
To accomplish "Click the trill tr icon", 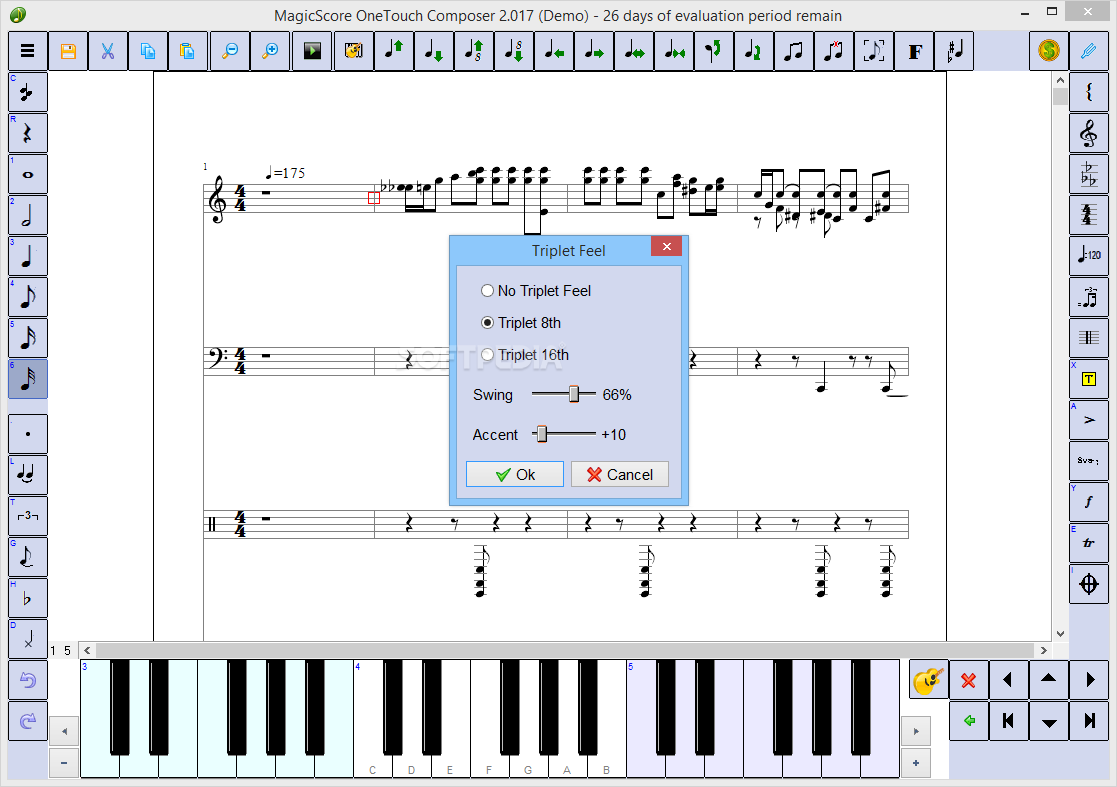I will click(x=1089, y=543).
